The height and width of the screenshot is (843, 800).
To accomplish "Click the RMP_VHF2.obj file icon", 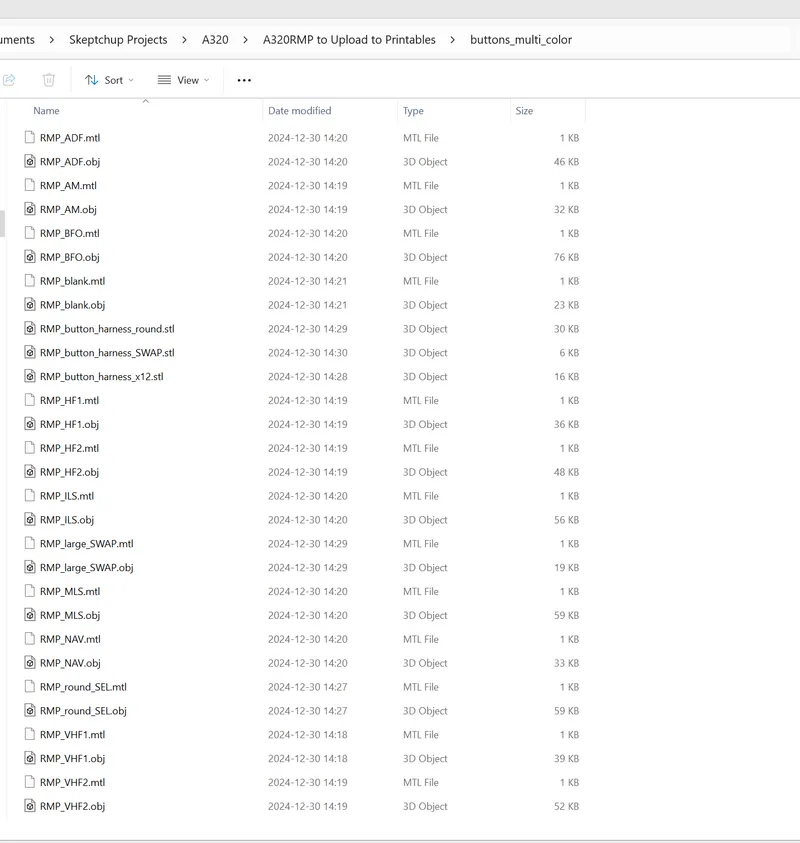I will click(30, 807).
